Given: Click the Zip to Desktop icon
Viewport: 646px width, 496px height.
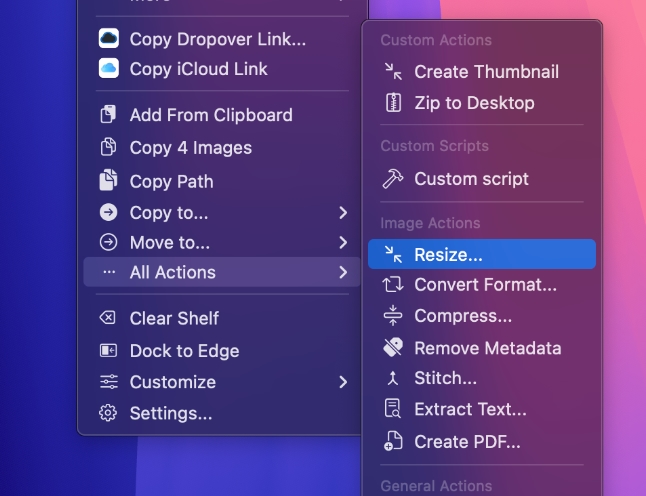Looking at the screenshot, I should point(393,103).
